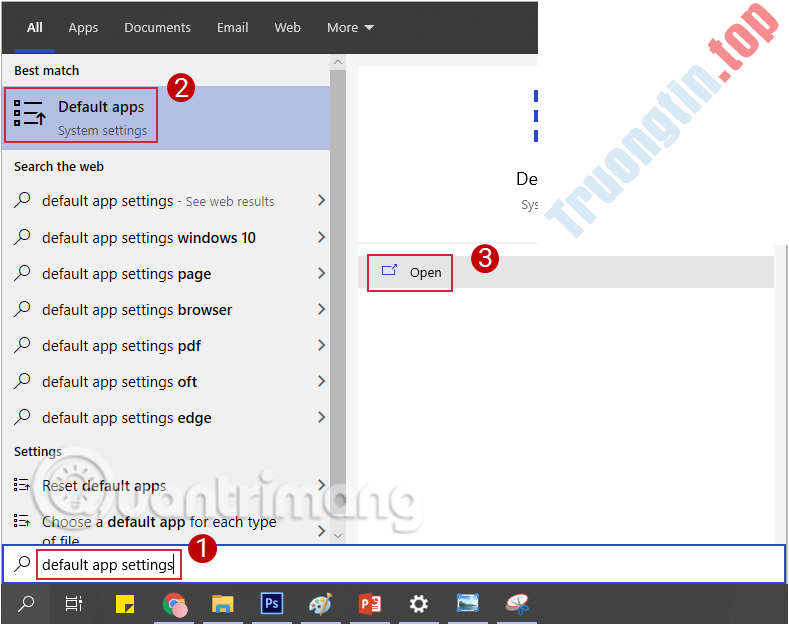Click magnifier icon next to 'default app settings oft'

coord(22,381)
